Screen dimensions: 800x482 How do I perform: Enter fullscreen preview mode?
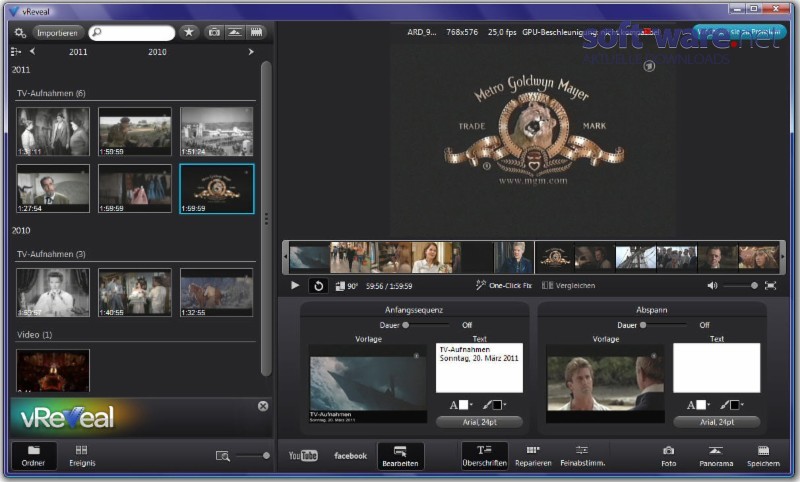click(770, 286)
